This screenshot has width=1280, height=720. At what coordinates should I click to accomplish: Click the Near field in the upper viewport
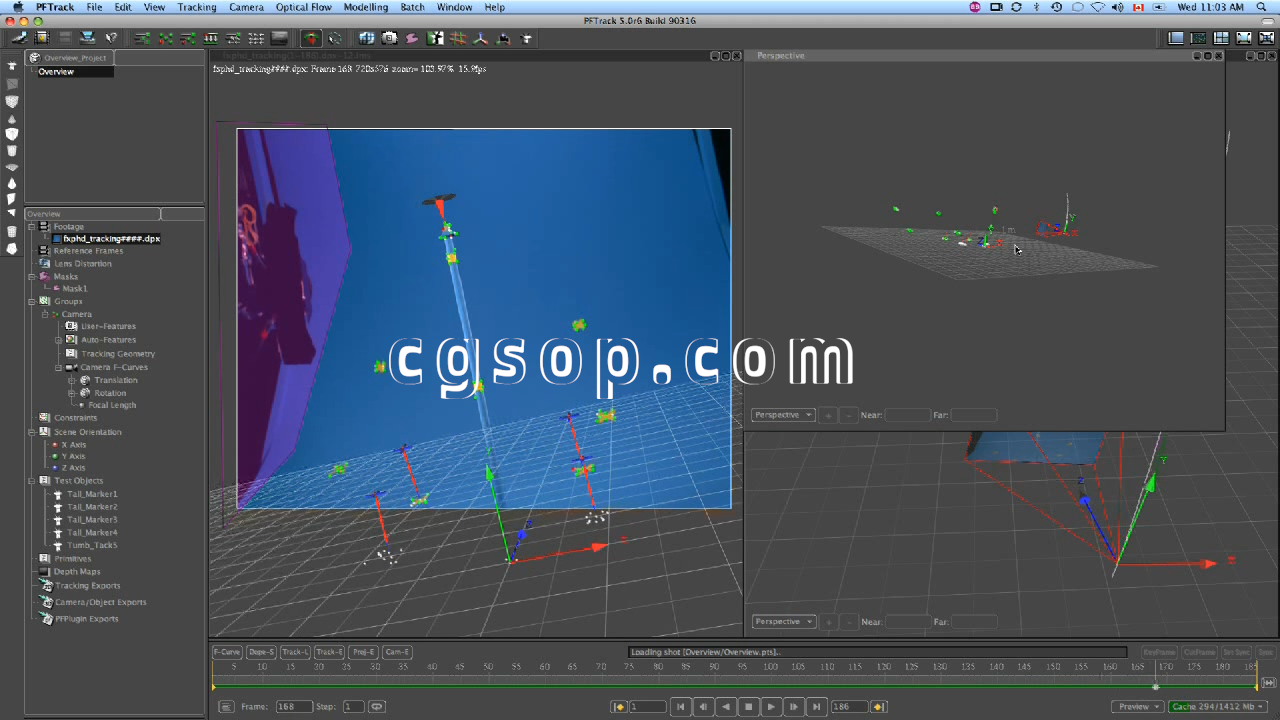(x=907, y=415)
